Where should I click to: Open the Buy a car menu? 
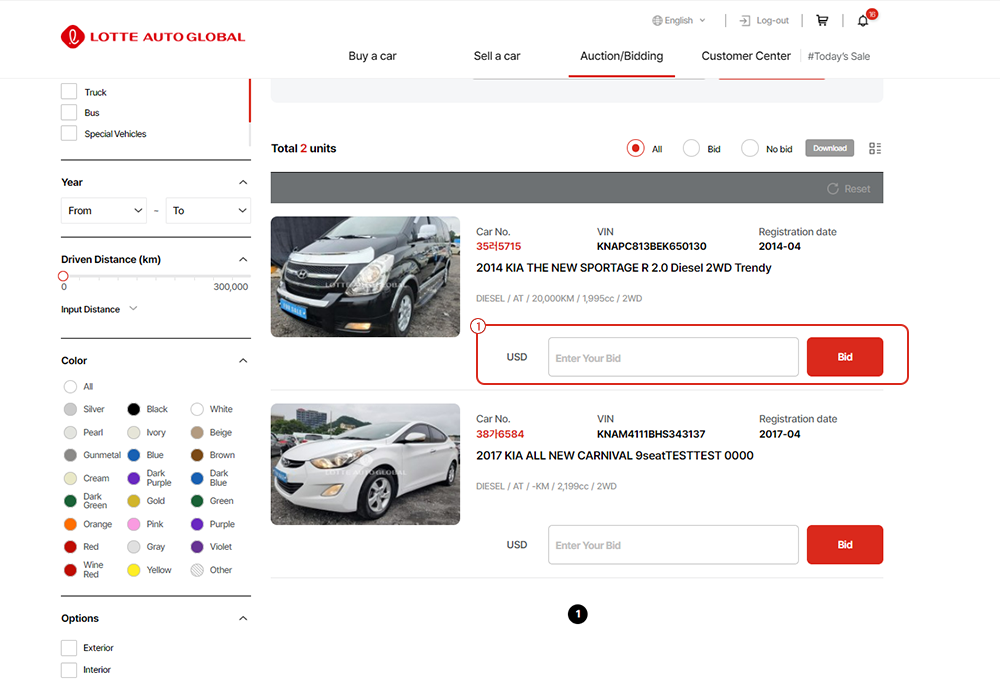(372, 56)
